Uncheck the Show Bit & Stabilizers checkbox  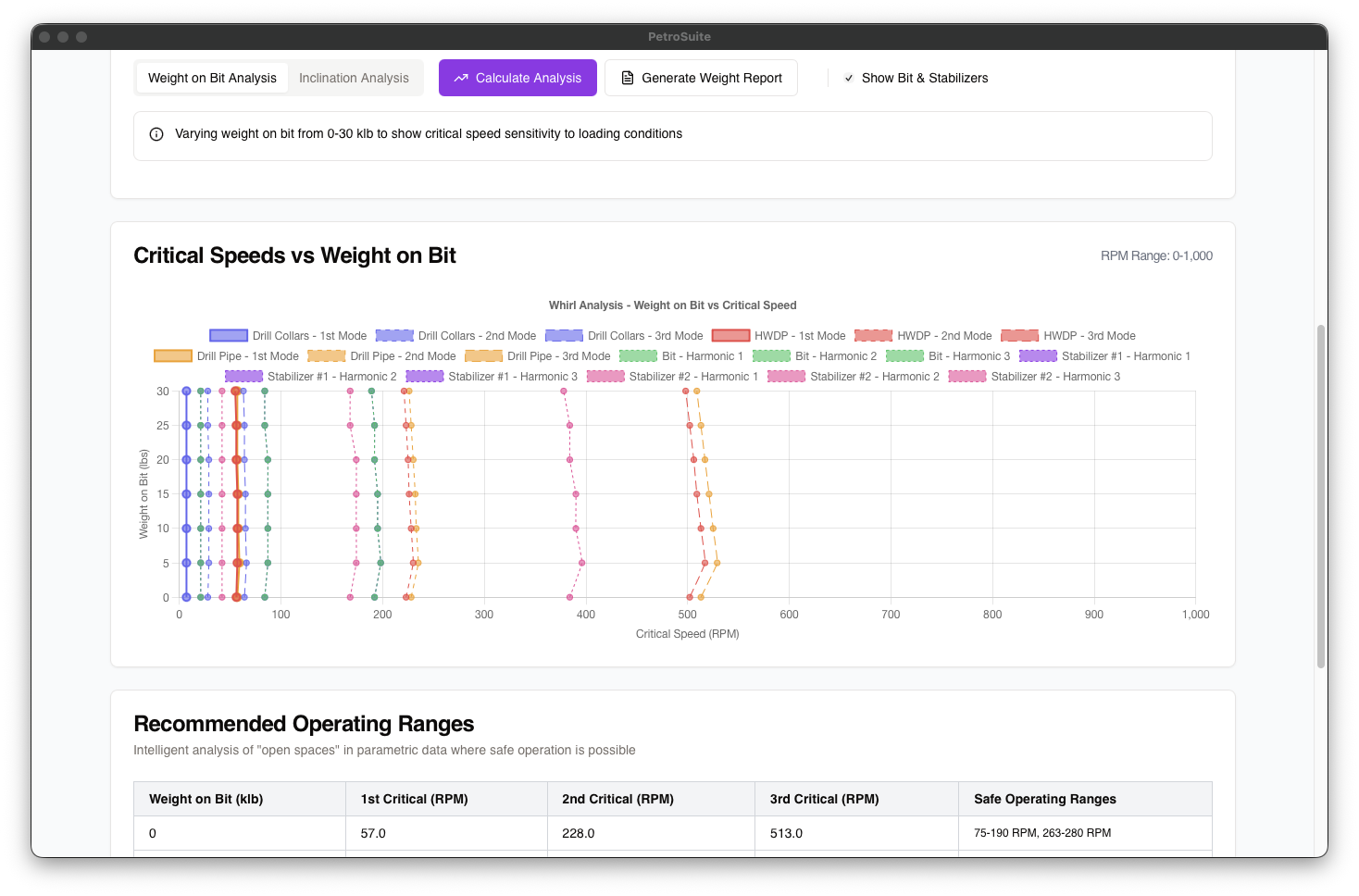click(x=849, y=78)
